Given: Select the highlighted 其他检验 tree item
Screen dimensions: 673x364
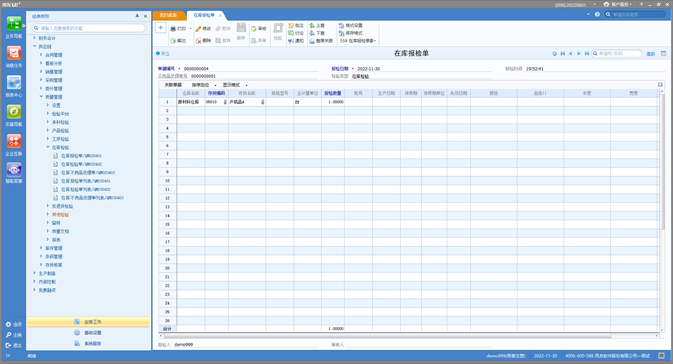Looking at the screenshot, I should [60, 214].
